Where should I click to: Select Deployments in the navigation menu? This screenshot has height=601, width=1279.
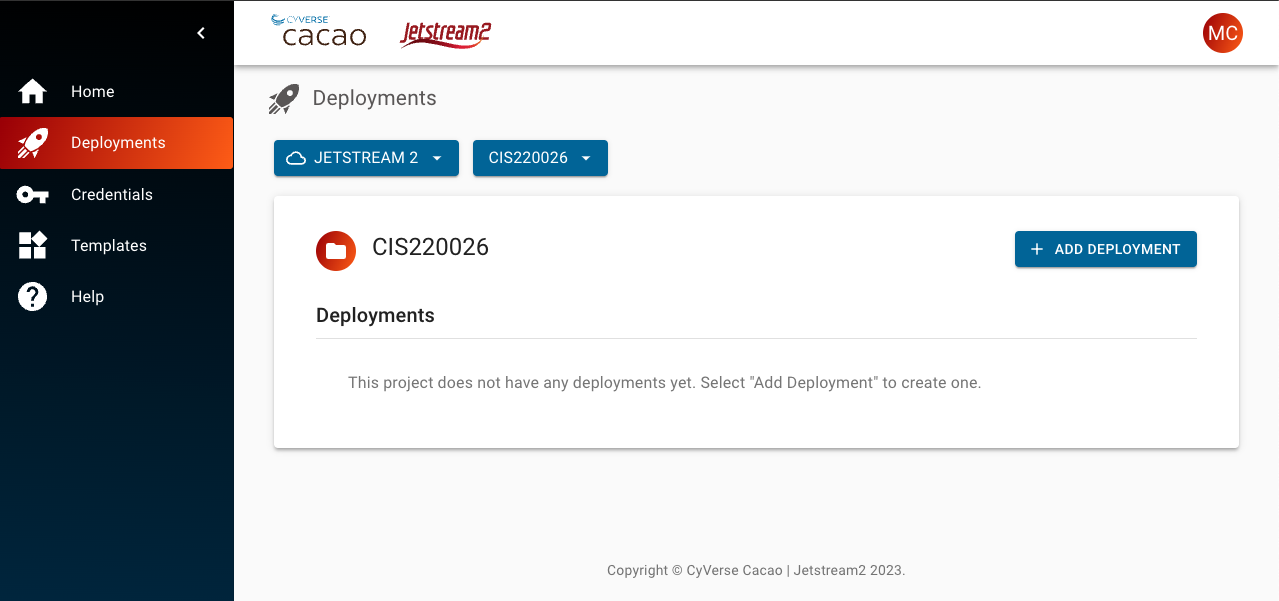(x=118, y=142)
